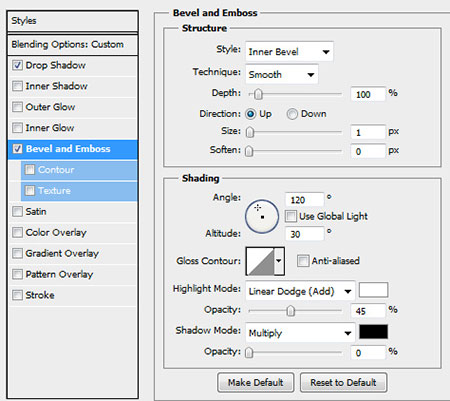Select the Gradient Overlay row label
This screenshot has width=450, height=401.
(x=62, y=253)
